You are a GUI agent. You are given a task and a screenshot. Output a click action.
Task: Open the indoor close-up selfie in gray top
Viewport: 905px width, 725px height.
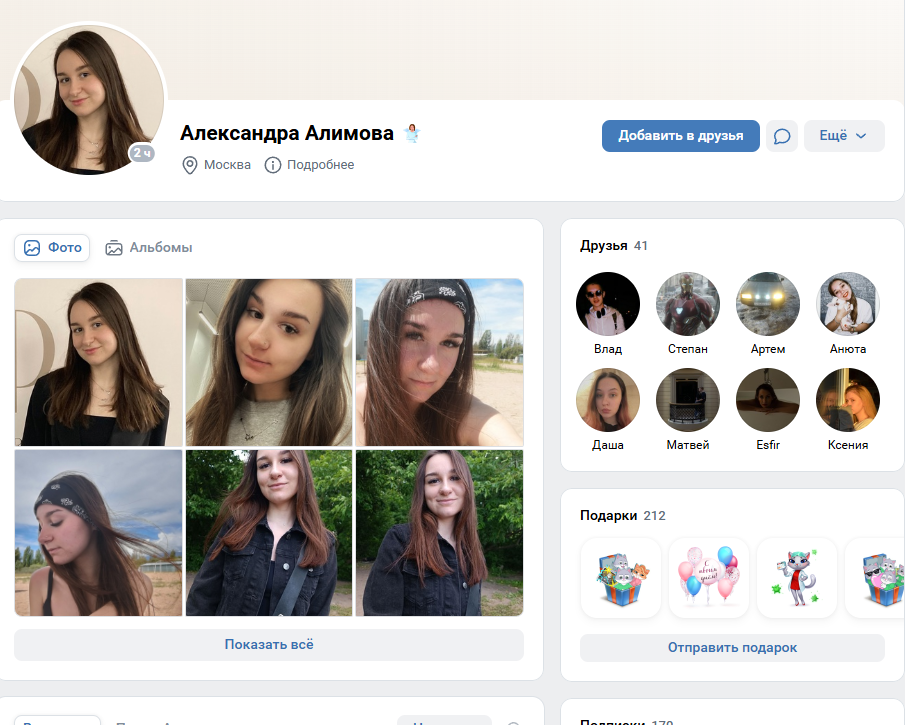[x=269, y=362]
